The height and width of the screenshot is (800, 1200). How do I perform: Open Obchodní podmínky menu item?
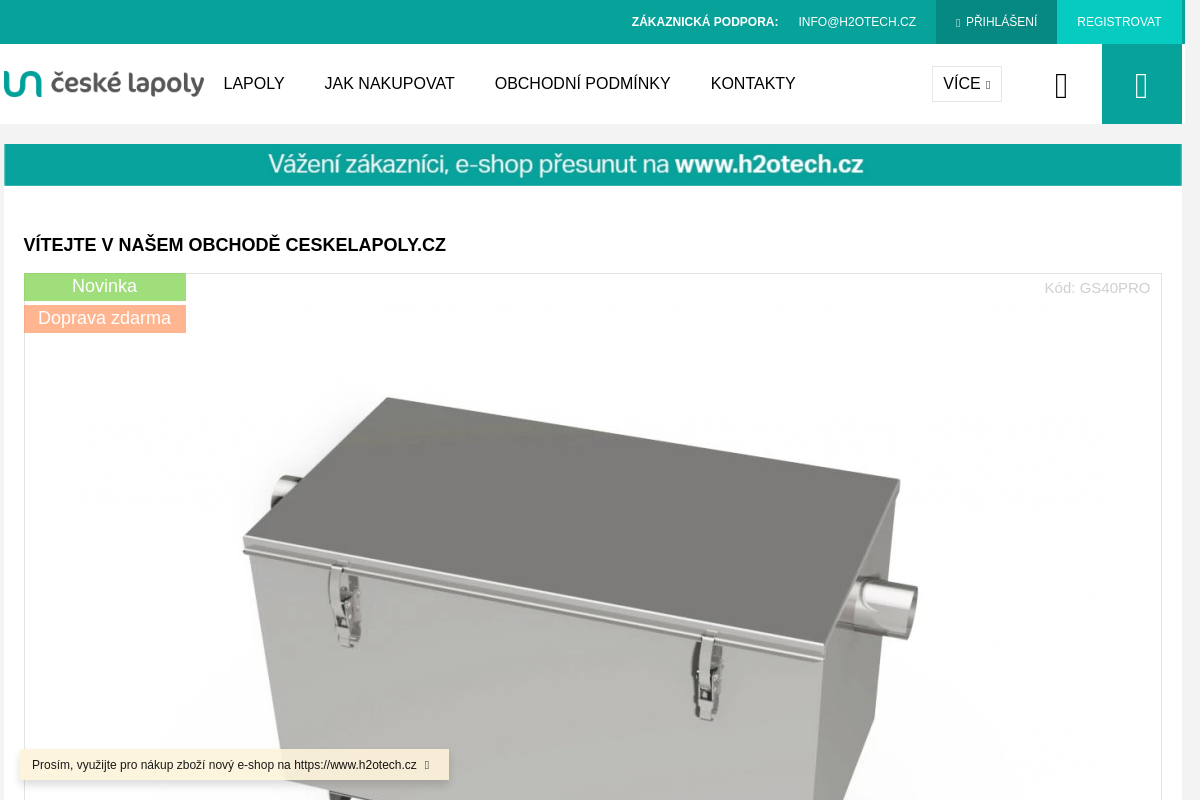tap(582, 84)
